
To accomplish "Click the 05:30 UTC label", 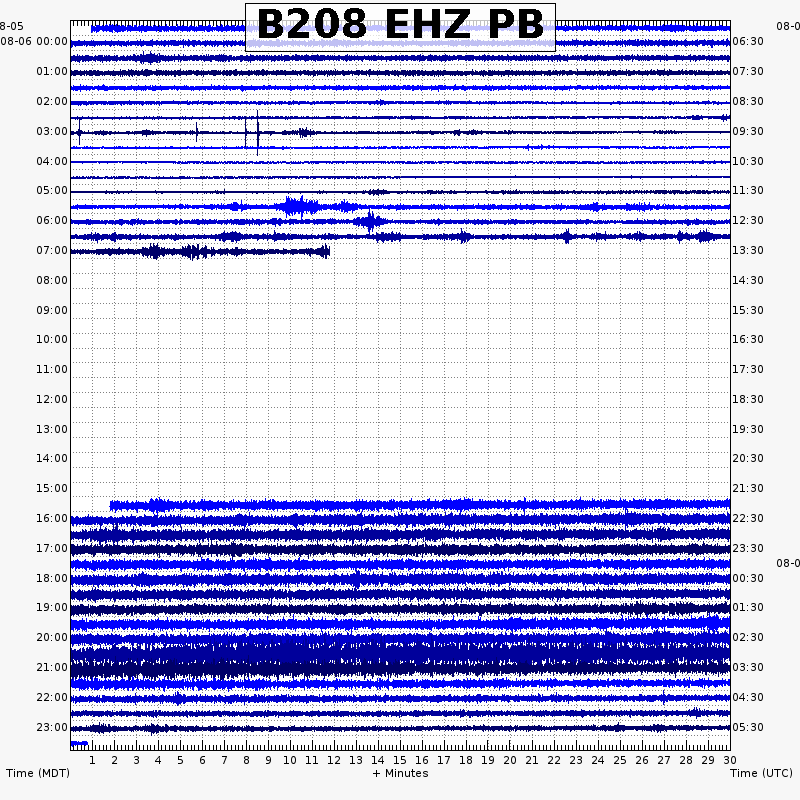I will (x=748, y=728).
